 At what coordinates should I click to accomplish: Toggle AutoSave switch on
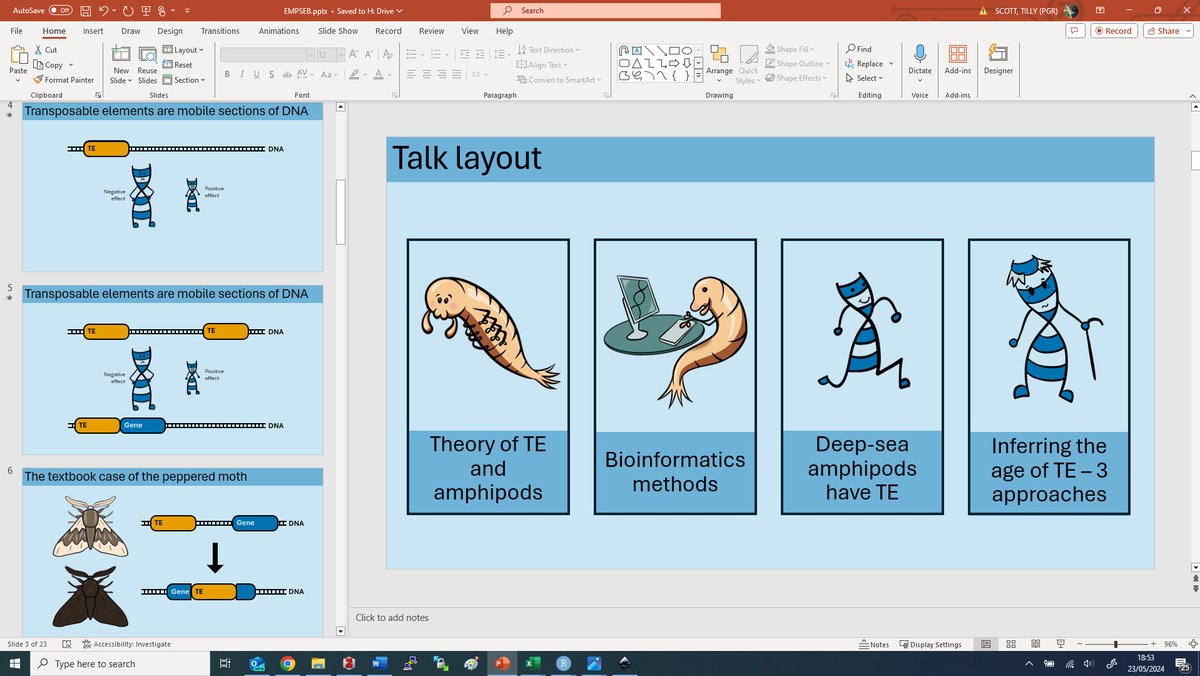[x=60, y=10]
